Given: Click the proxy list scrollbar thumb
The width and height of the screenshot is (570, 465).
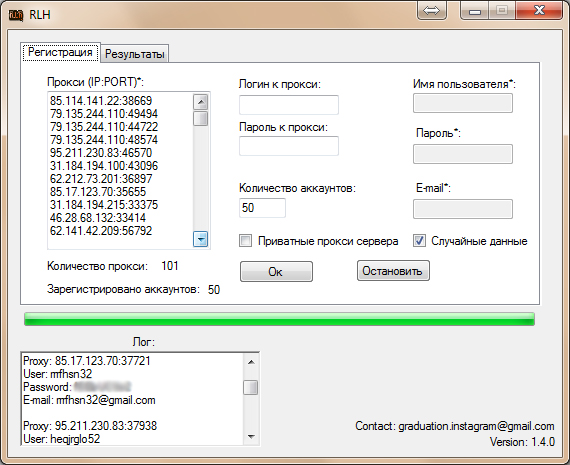Looking at the screenshot, I should click(x=201, y=119).
